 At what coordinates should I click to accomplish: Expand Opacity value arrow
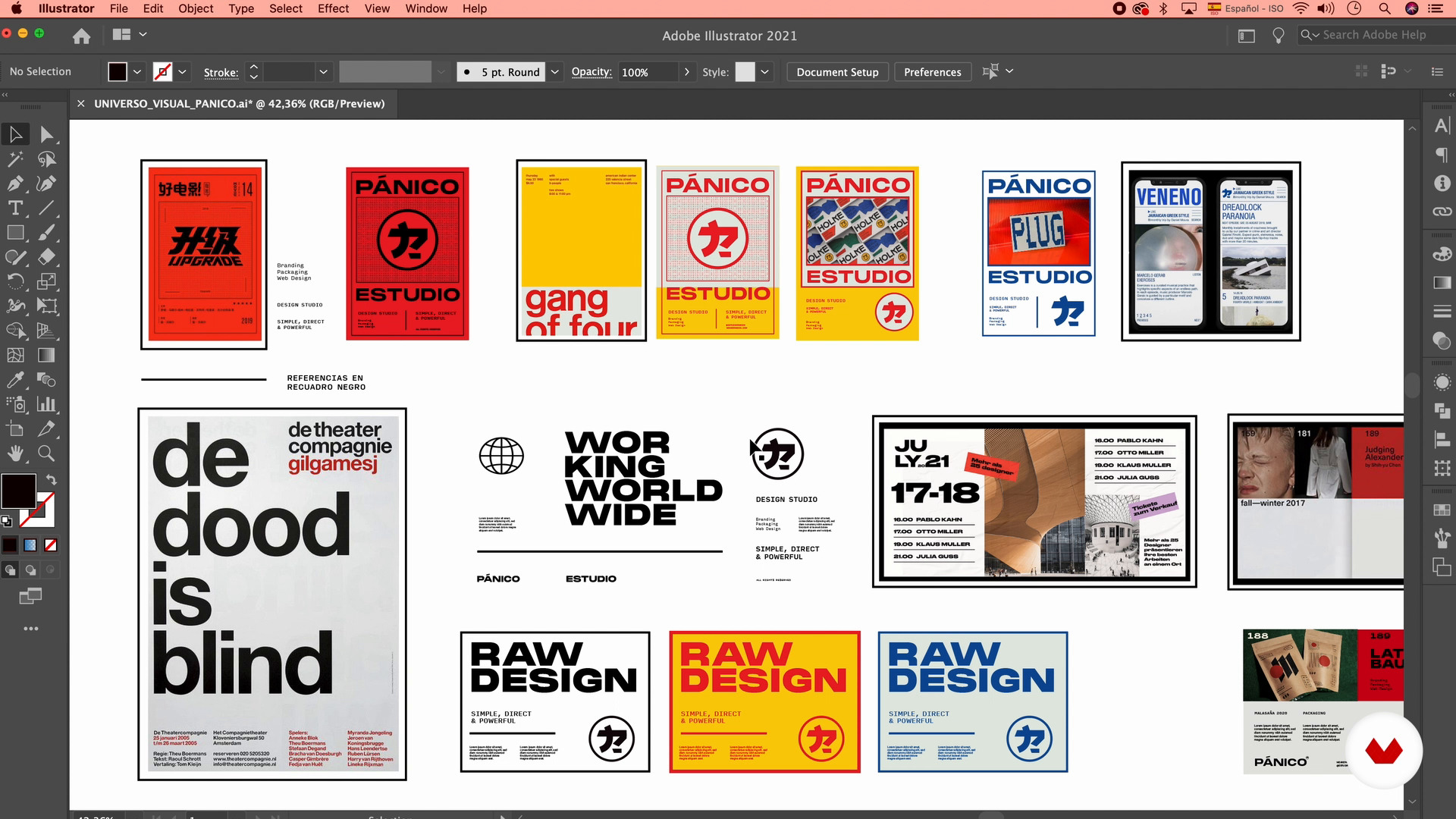coord(687,72)
